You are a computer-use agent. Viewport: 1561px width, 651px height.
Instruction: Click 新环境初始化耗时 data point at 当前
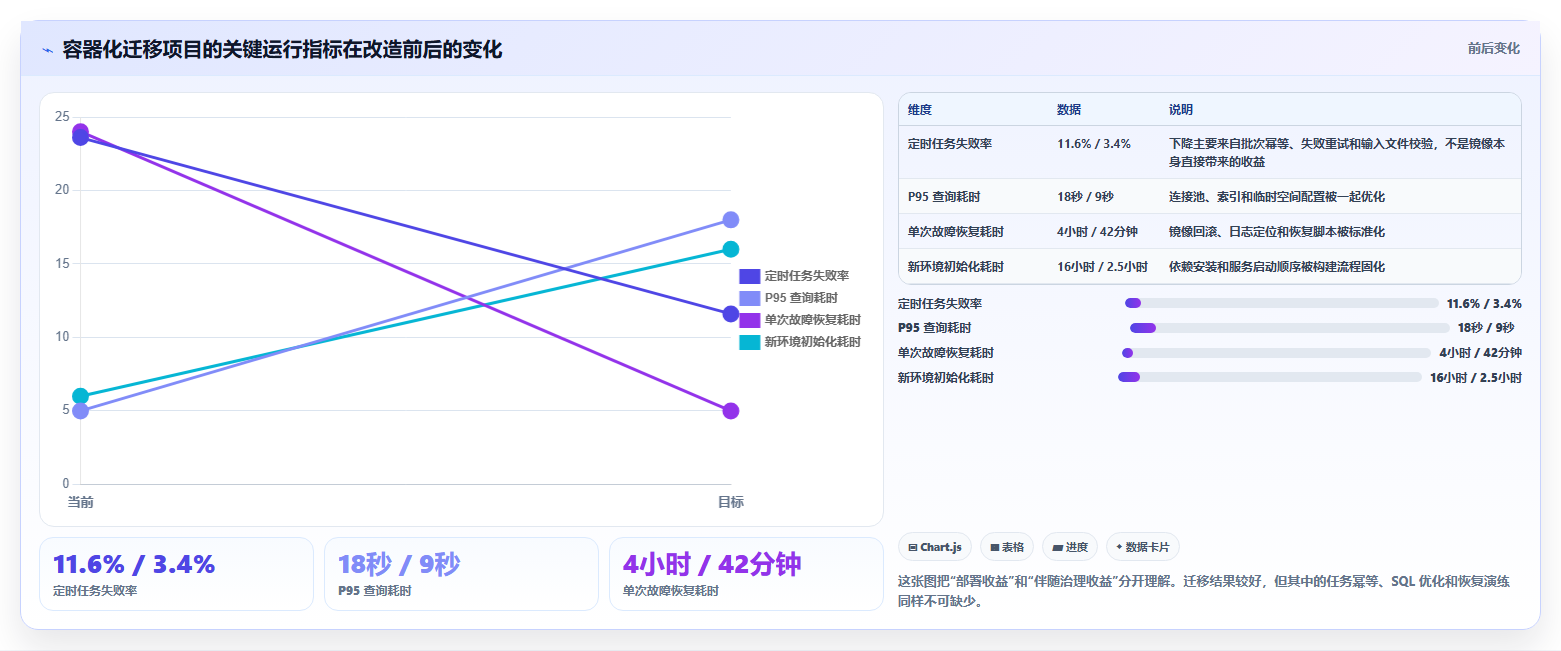tap(80, 396)
